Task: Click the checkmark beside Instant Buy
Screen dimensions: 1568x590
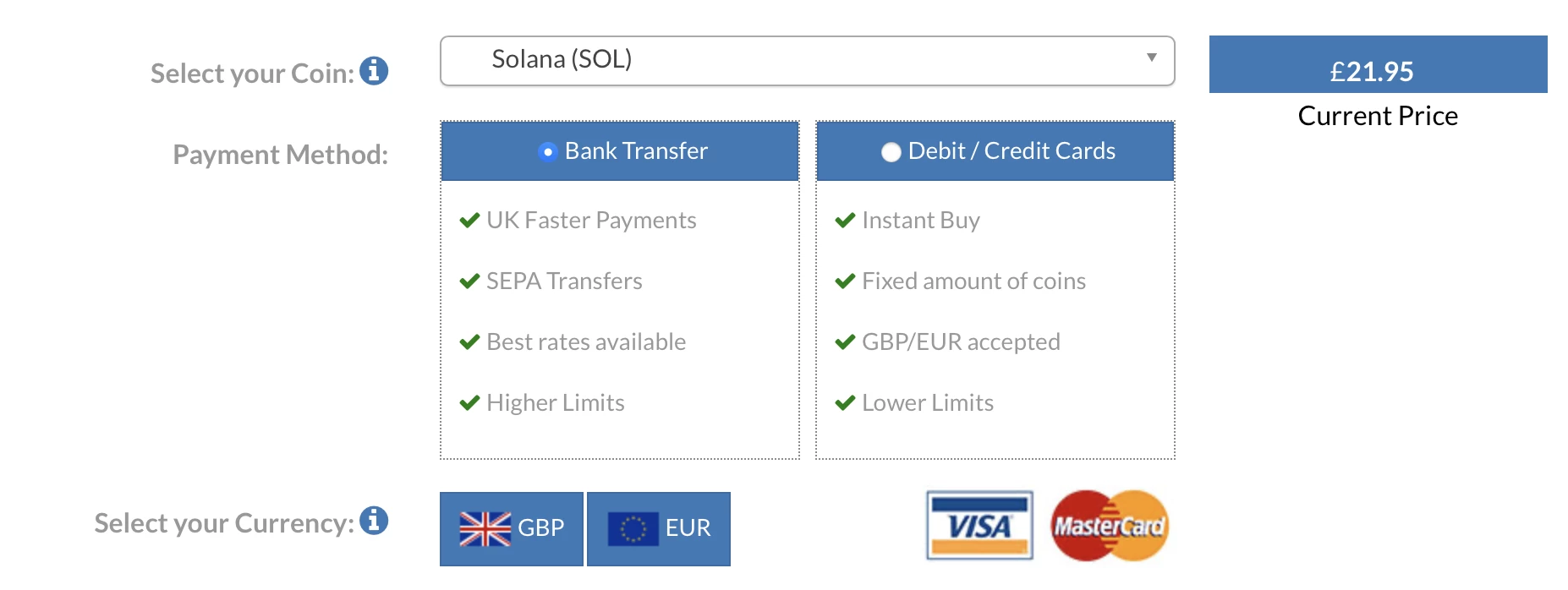Action: [844, 219]
